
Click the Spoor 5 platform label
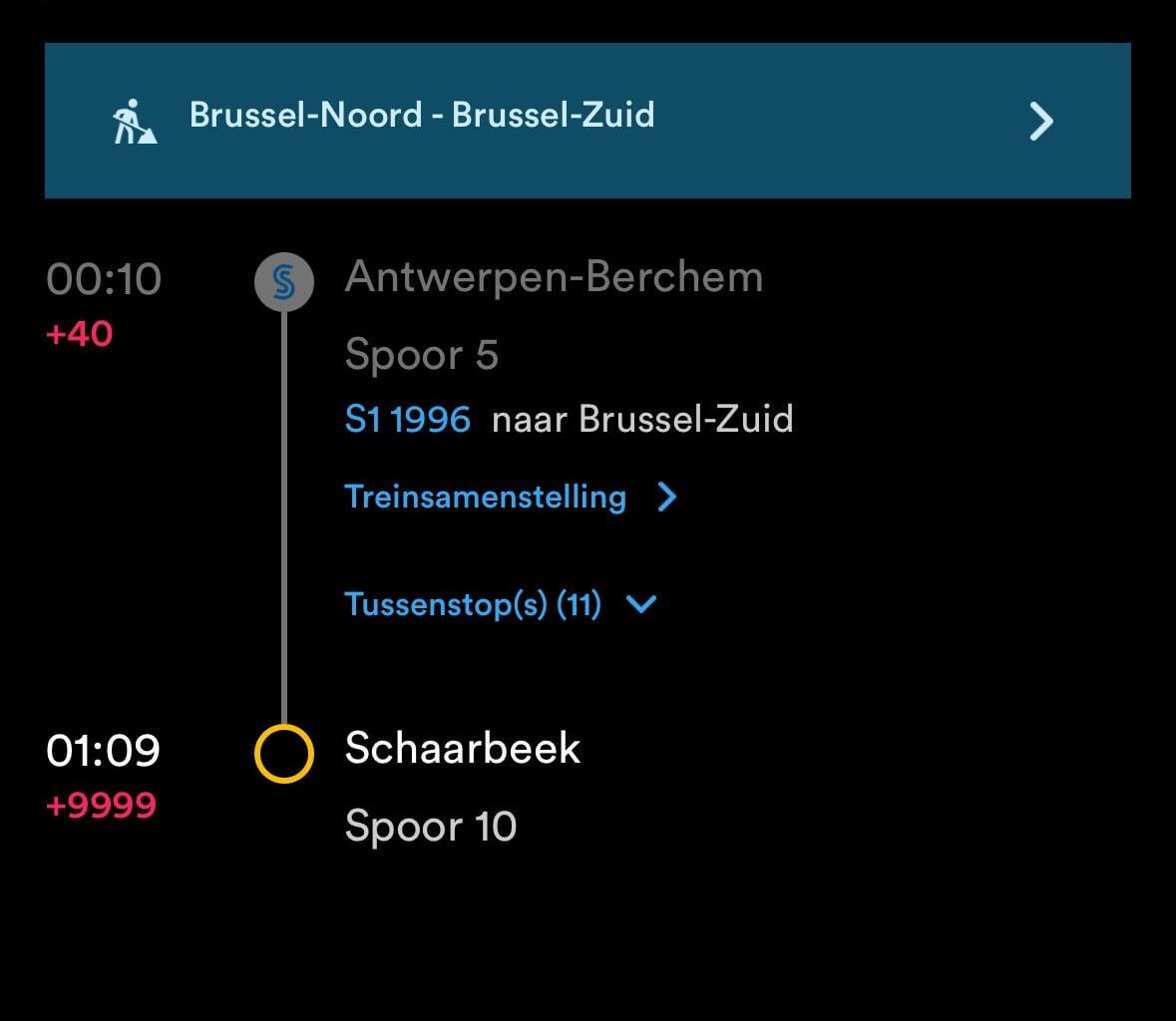click(421, 355)
